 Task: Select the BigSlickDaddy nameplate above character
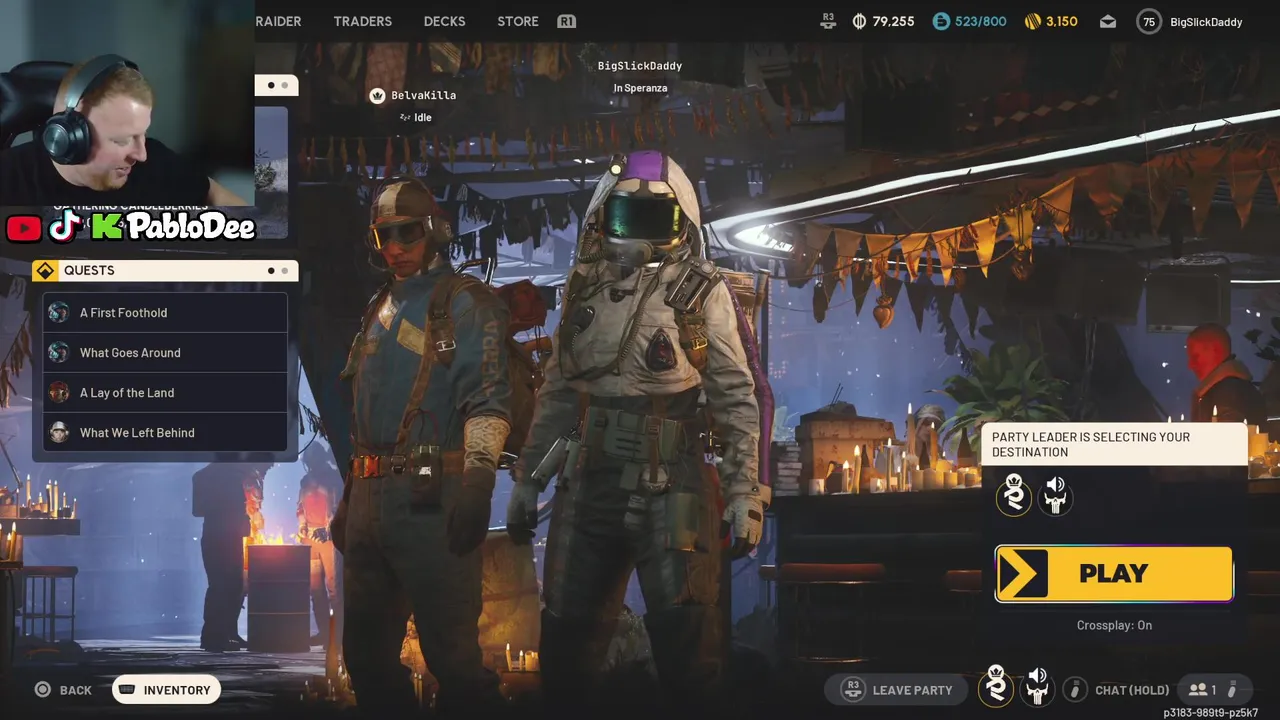point(640,66)
